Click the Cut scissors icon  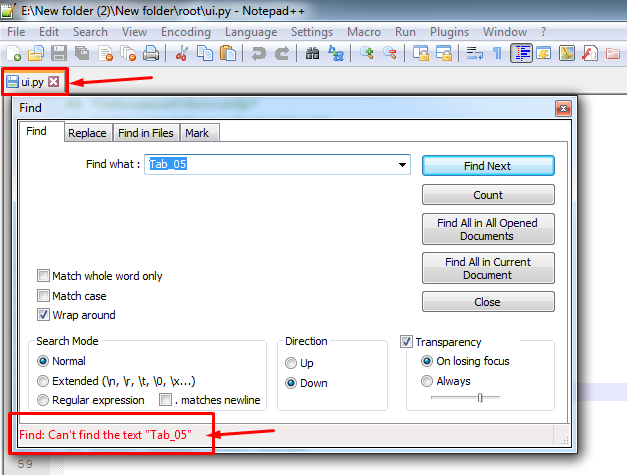pos(182,53)
